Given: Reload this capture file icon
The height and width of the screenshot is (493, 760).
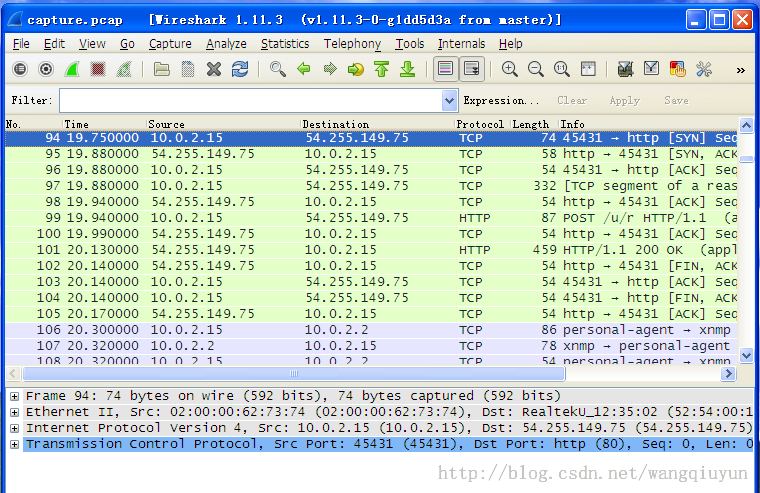Looking at the screenshot, I should (x=240, y=69).
